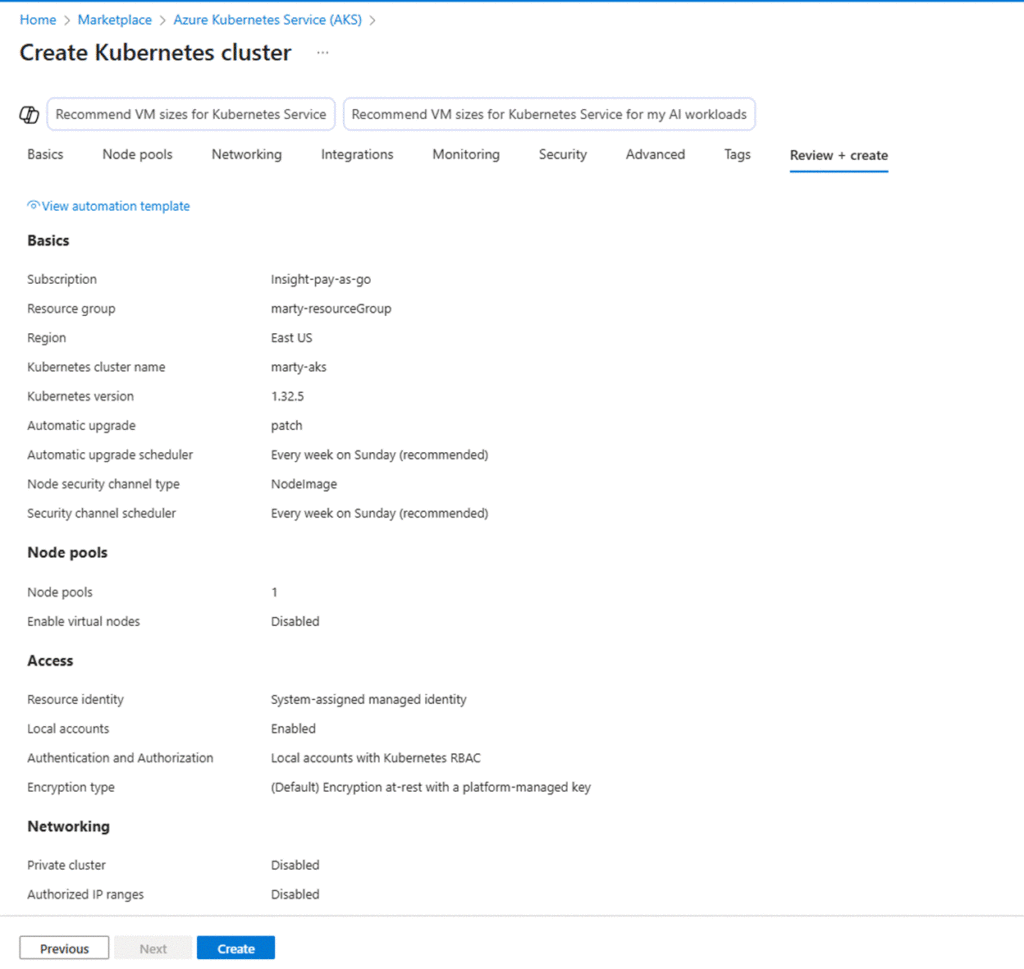1024x969 pixels.
Task: Open the ellipsis menu next to page title
Action: [323, 53]
